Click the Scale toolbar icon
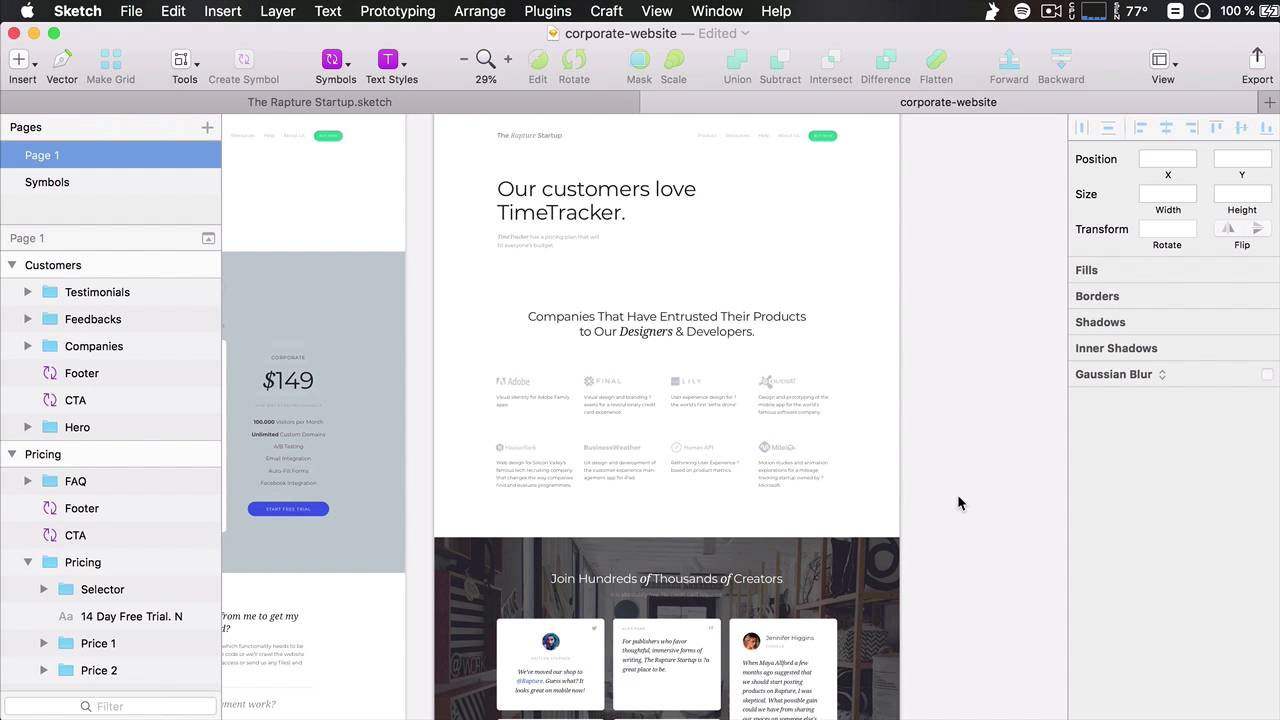 click(674, 60)
